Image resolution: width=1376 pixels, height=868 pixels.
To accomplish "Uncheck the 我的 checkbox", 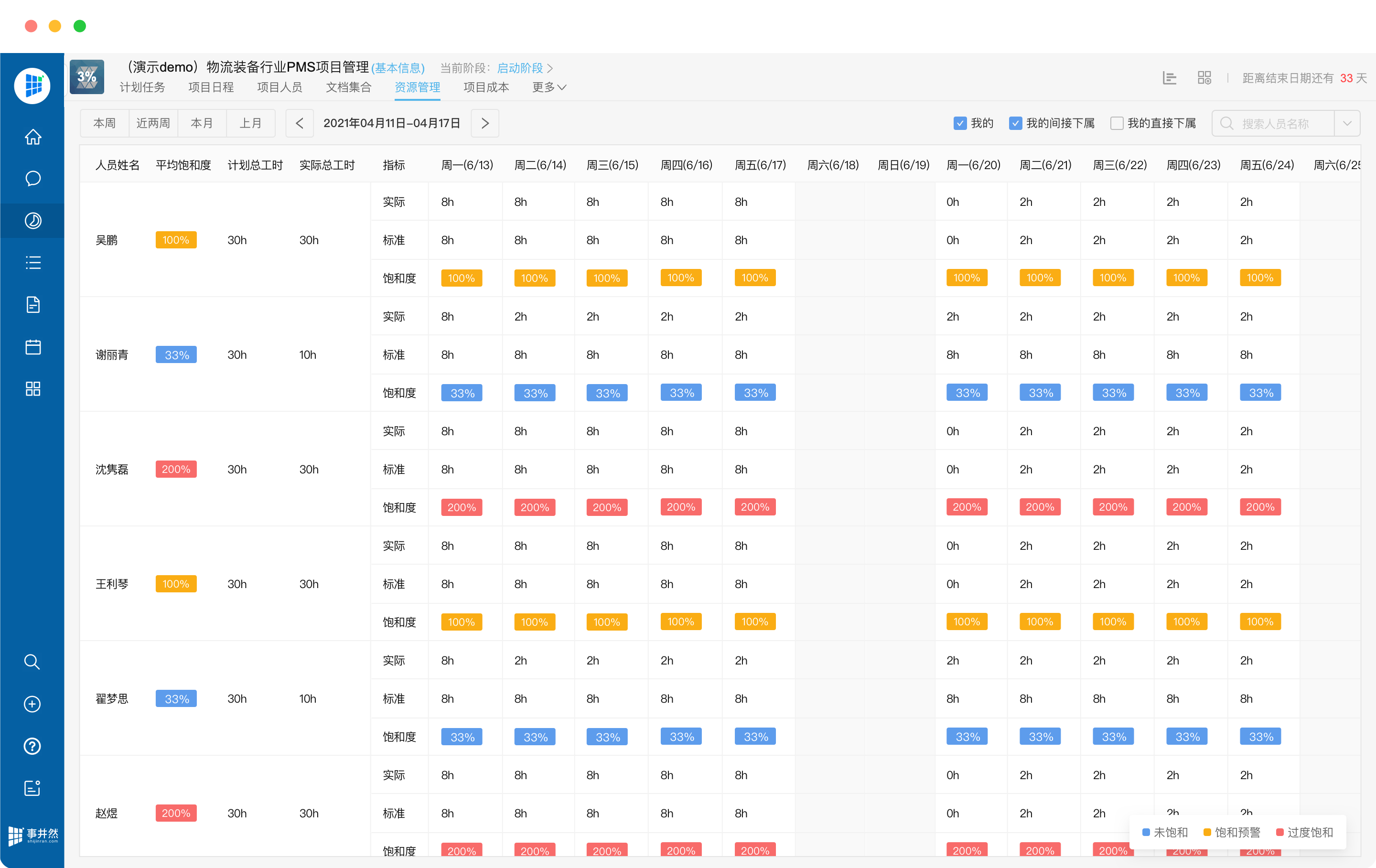I will coord(959,123).
